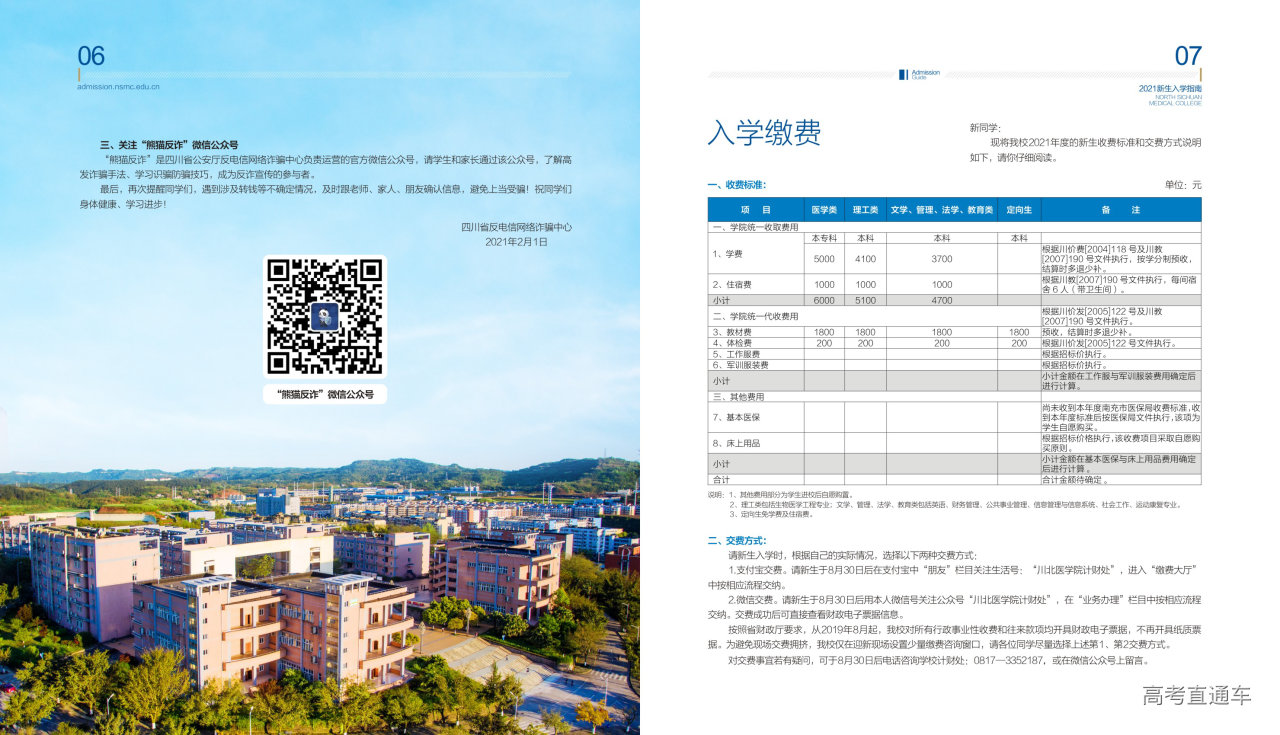Select the "医学类" table column header

point(824,210)
